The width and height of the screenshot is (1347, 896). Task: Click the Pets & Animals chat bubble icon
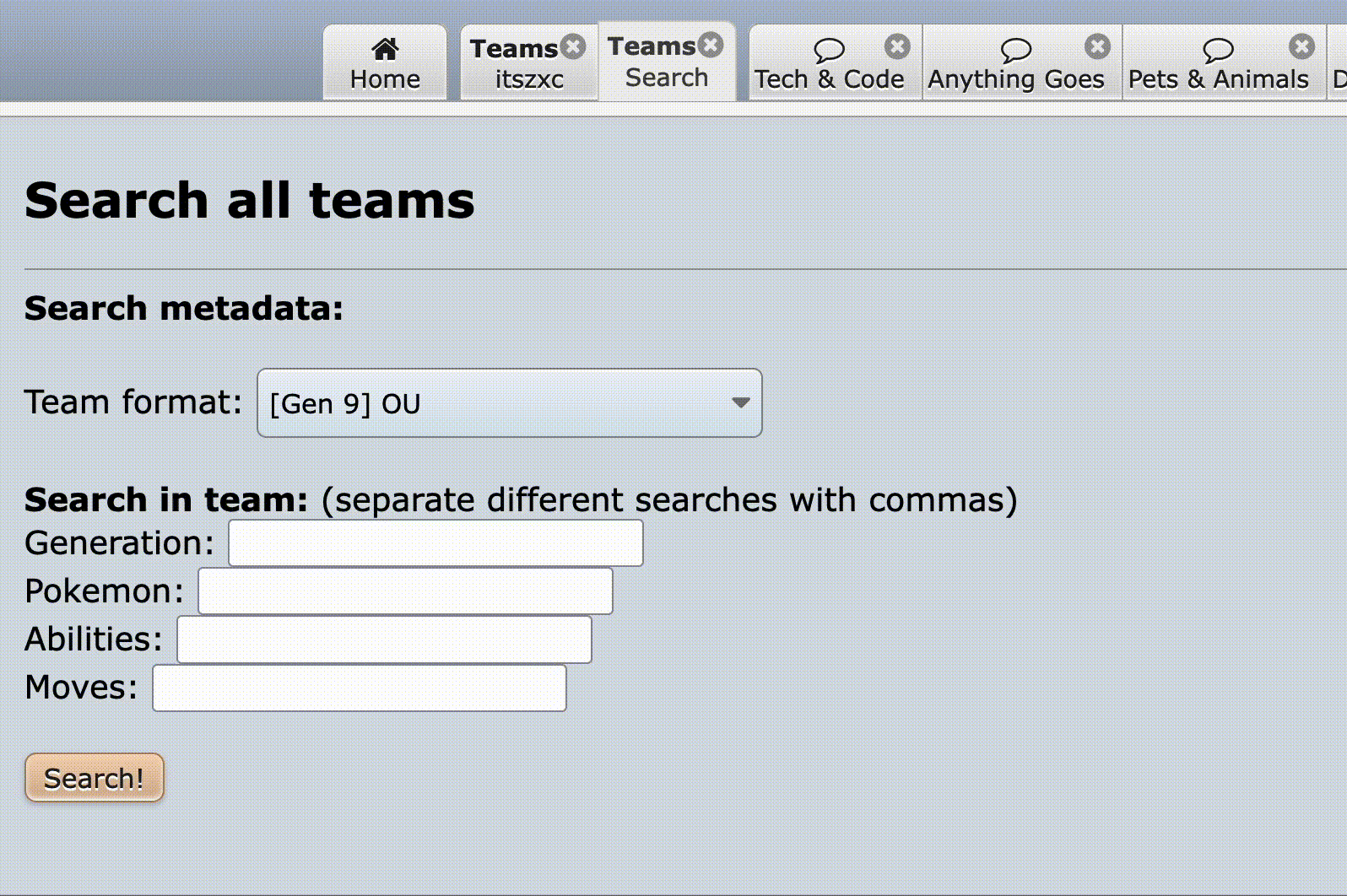[1218, 50]
